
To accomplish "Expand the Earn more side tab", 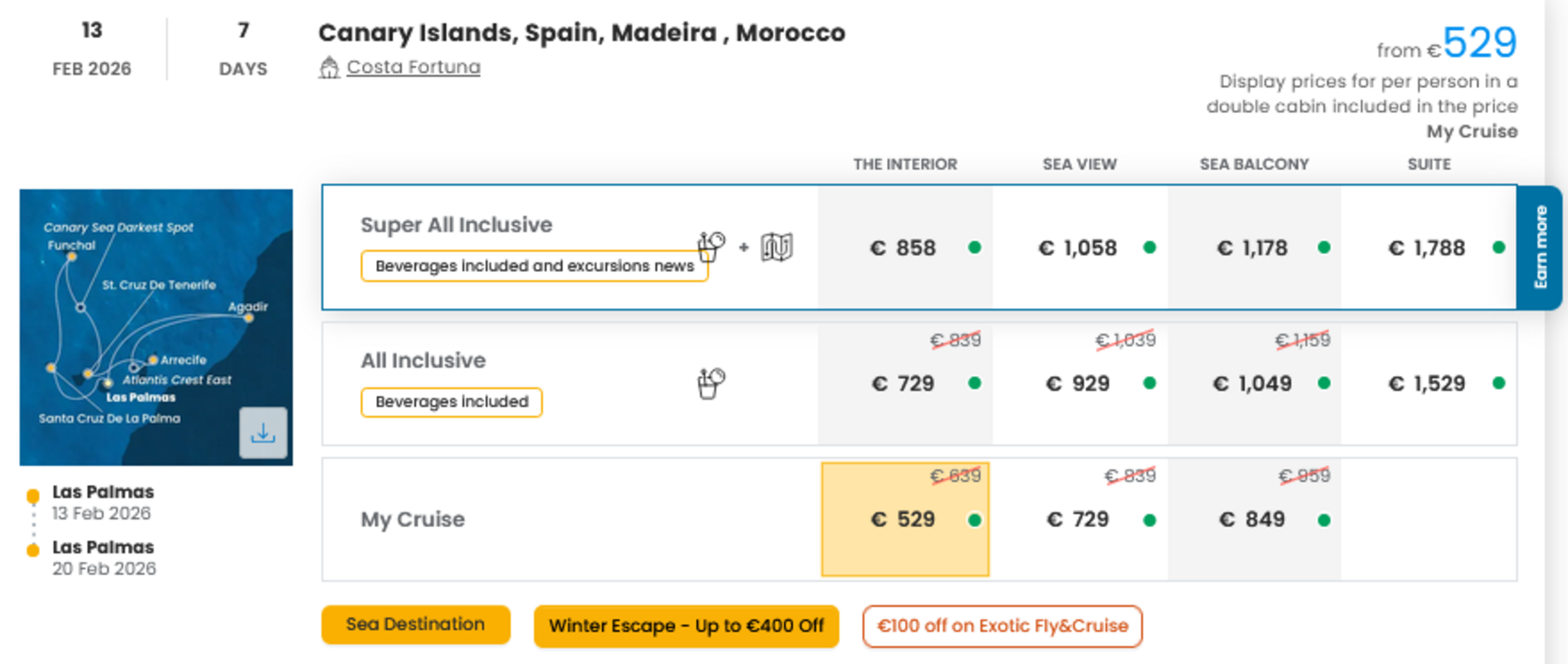I will tap(1540, 247).
